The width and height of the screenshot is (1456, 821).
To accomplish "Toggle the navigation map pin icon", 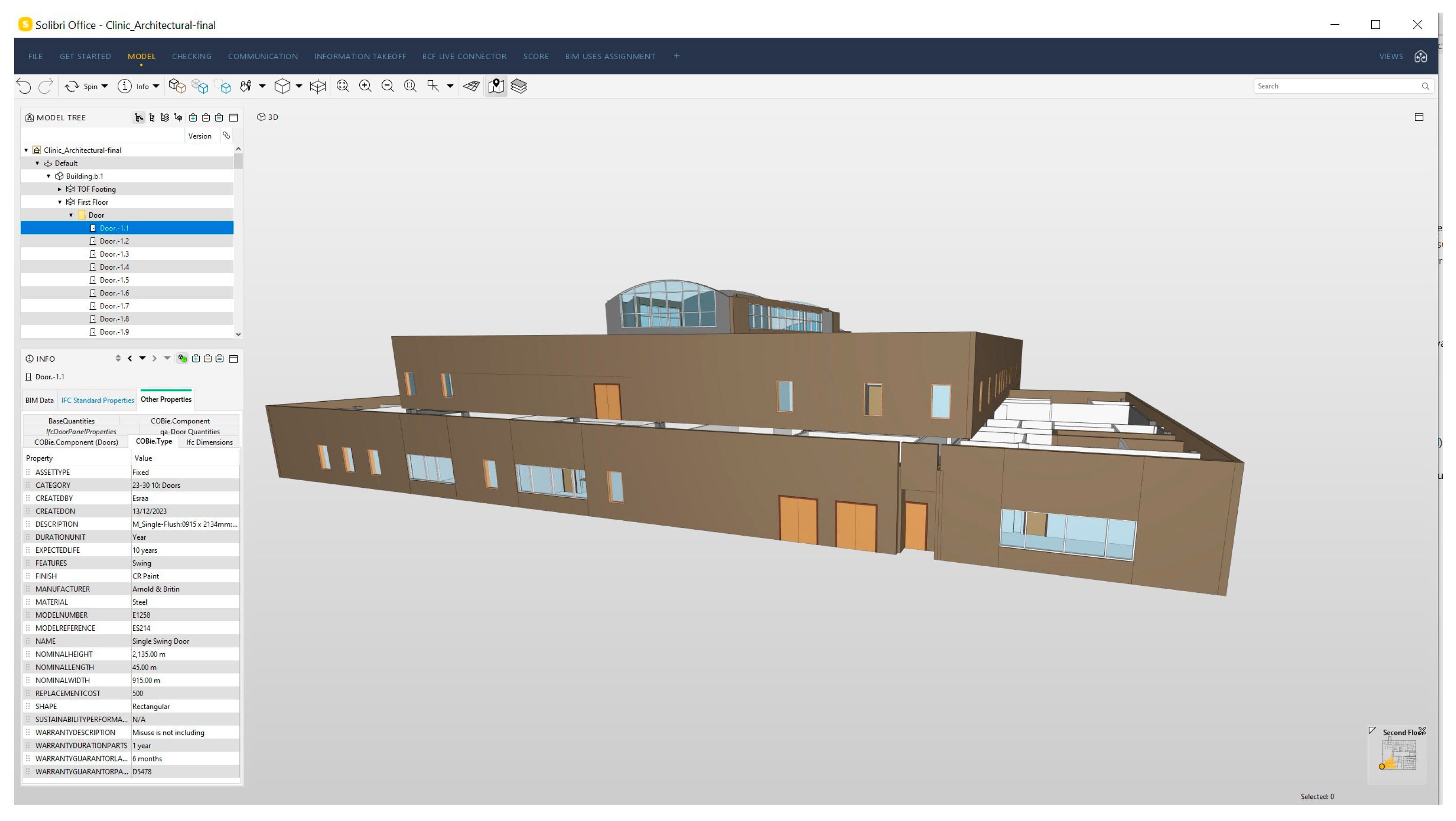I will pyautogui.click(x=496, y=87).
